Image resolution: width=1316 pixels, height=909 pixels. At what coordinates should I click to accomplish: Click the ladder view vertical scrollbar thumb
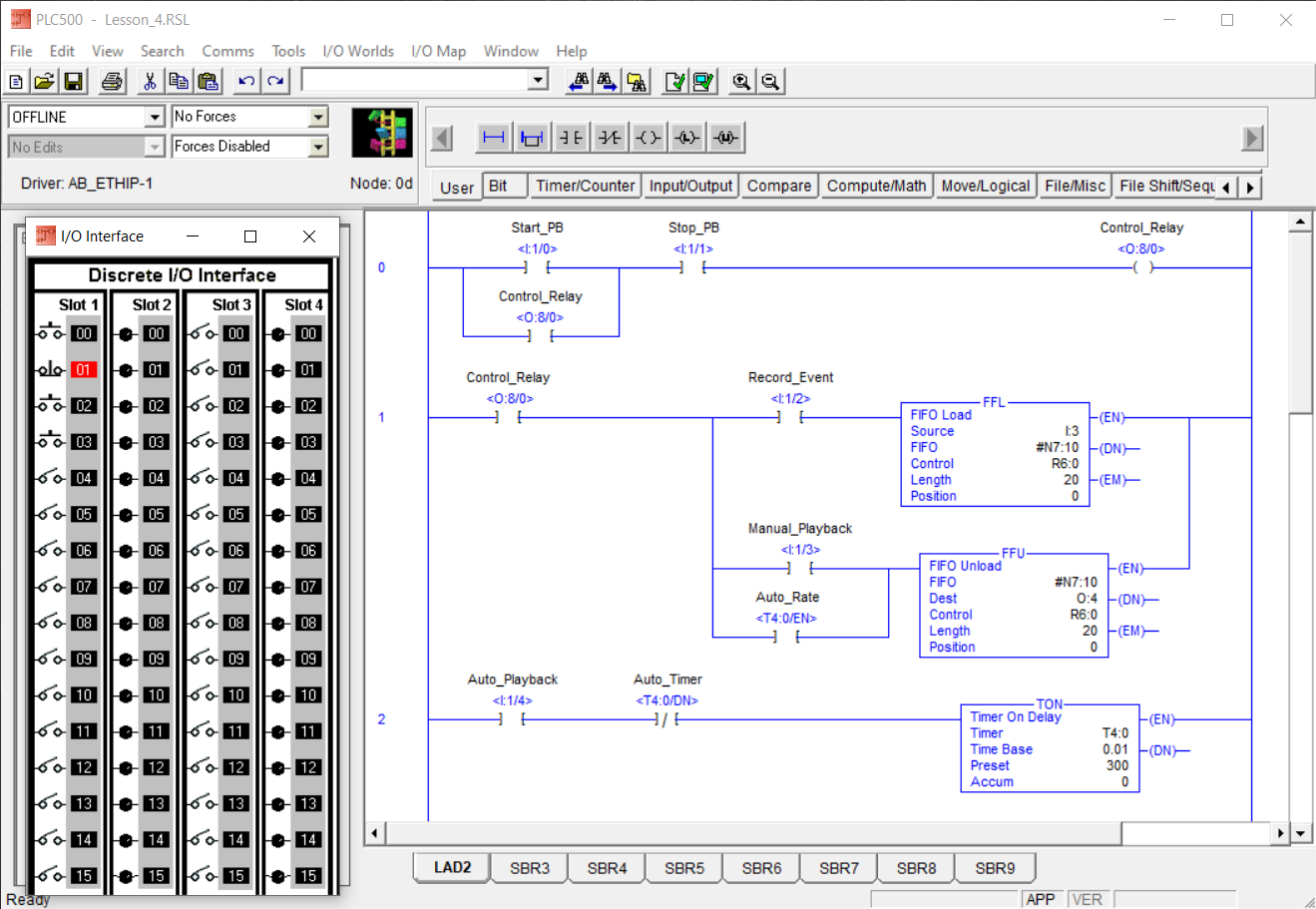1301,323
